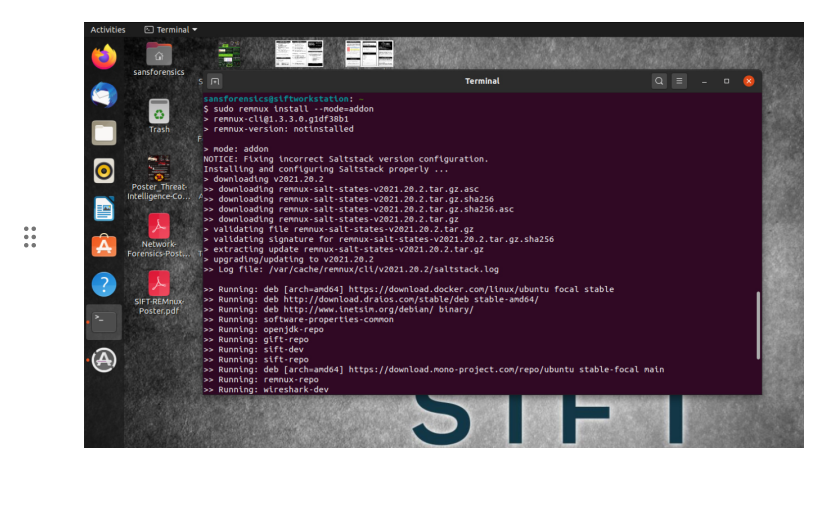This screenshot has width=835, height=508.
Task: Launch LibreOffice Writer from the dock
Action: [104, 209]
